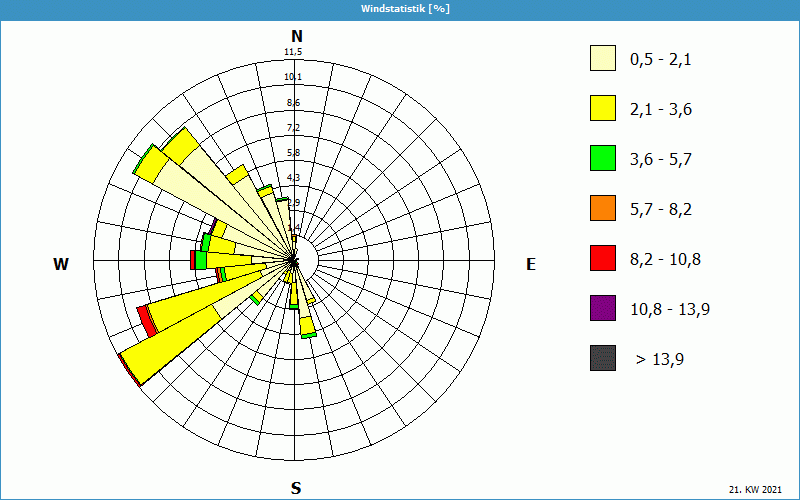Screen dimensions: 800x500
Task: Click the red 8,2 - 10,8 legend swatch
Action: coord(603,258)
